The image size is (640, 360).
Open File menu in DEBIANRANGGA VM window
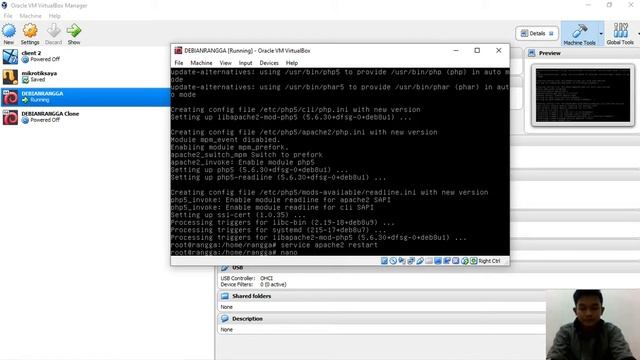point(179,63)
